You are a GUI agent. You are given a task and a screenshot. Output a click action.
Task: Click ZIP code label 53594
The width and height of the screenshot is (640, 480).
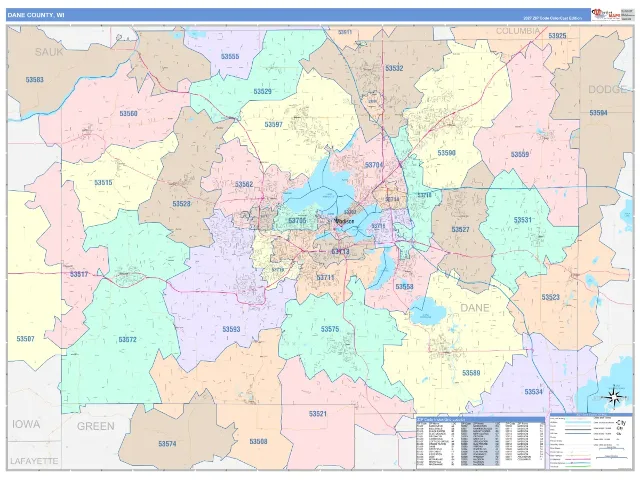pyautogui.click(x=598, y=113)
